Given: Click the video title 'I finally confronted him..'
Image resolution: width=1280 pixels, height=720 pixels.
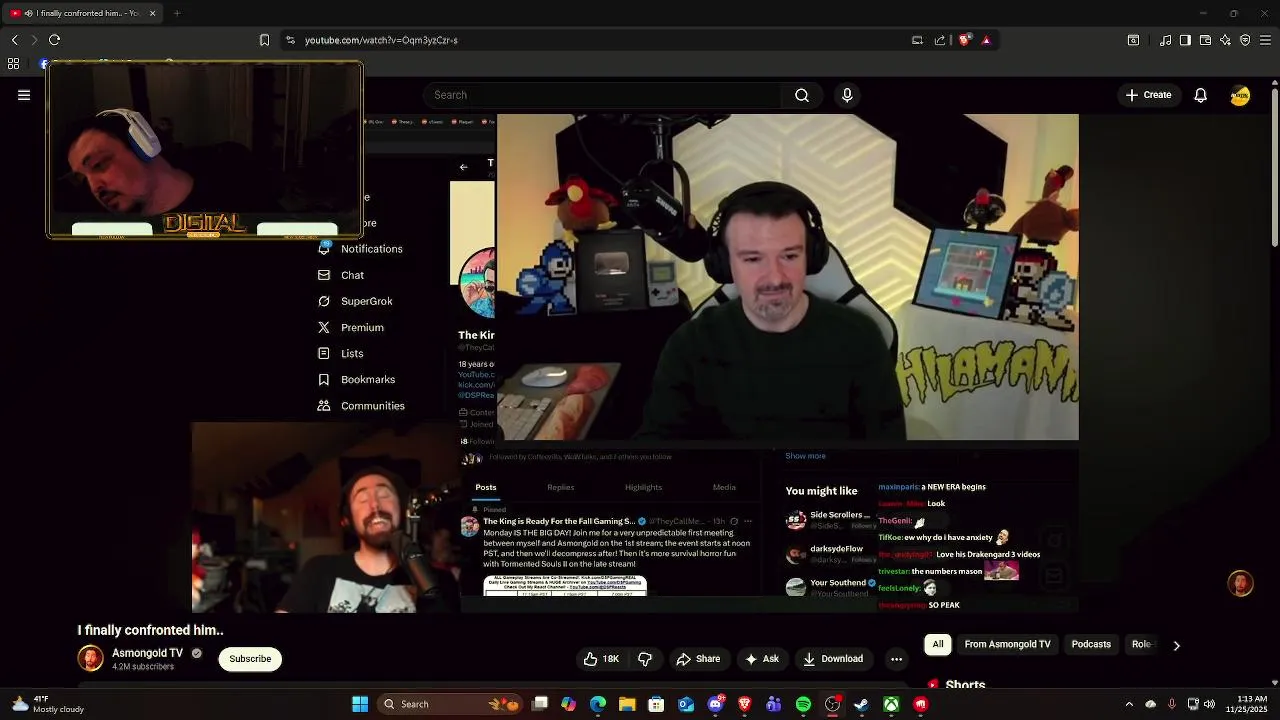Looking at the screenshot, I should 151,630.
